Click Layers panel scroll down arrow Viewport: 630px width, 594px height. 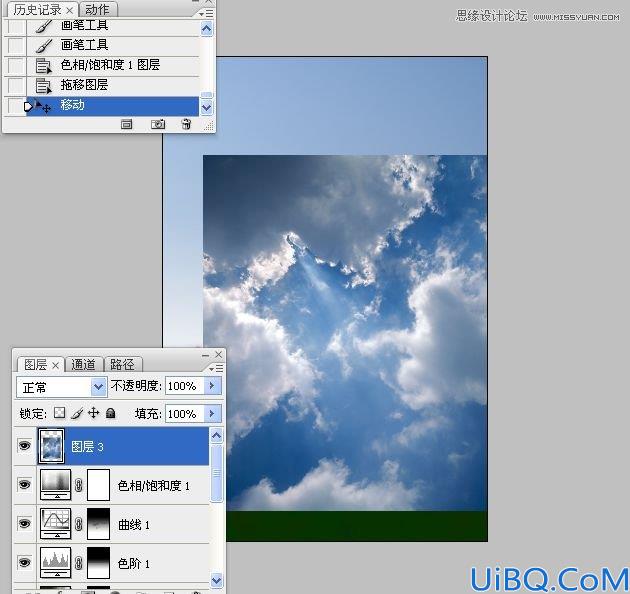(216, 580)
